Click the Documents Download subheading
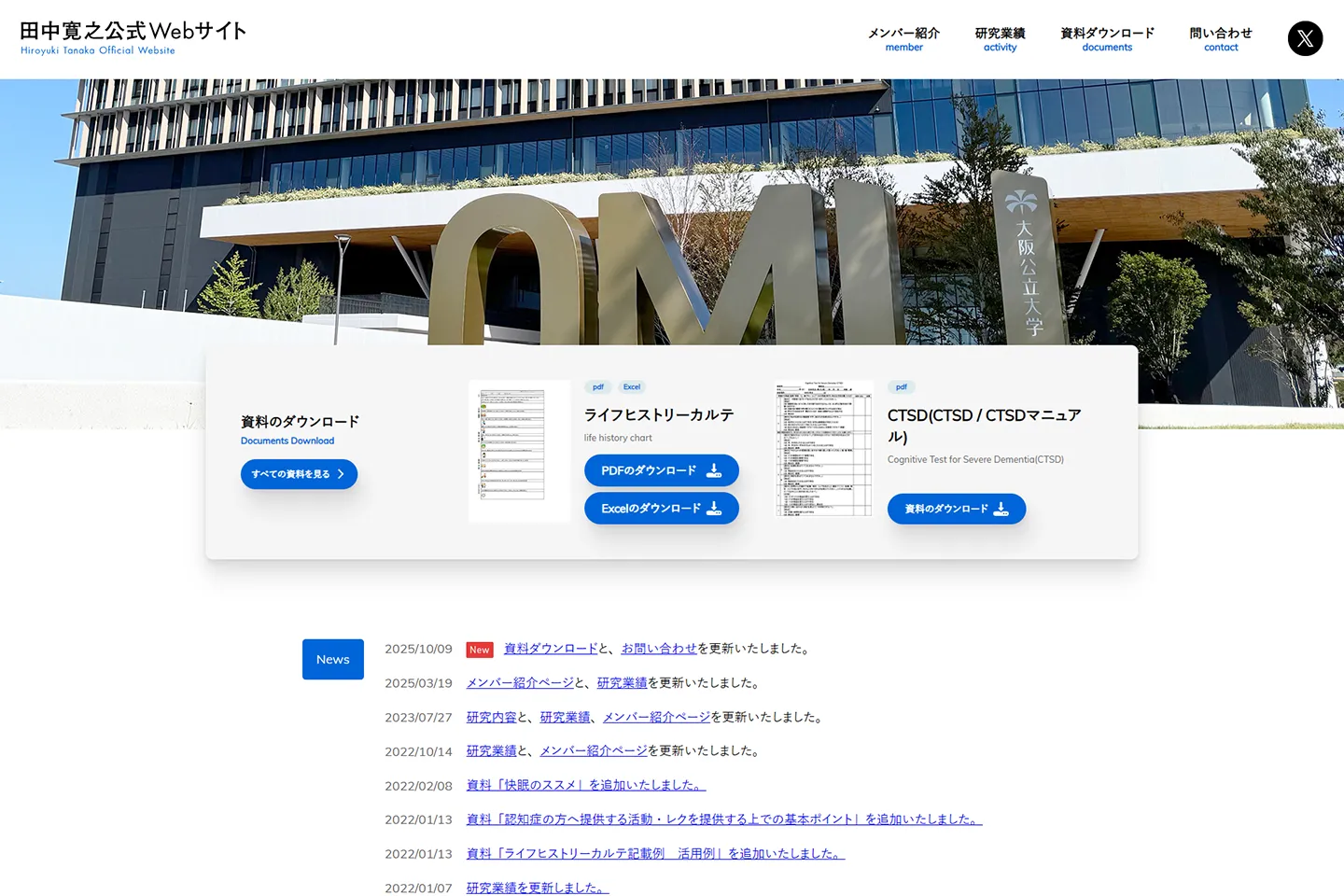The width and height of the screenshot is (1344, 896). click(287, 441)
